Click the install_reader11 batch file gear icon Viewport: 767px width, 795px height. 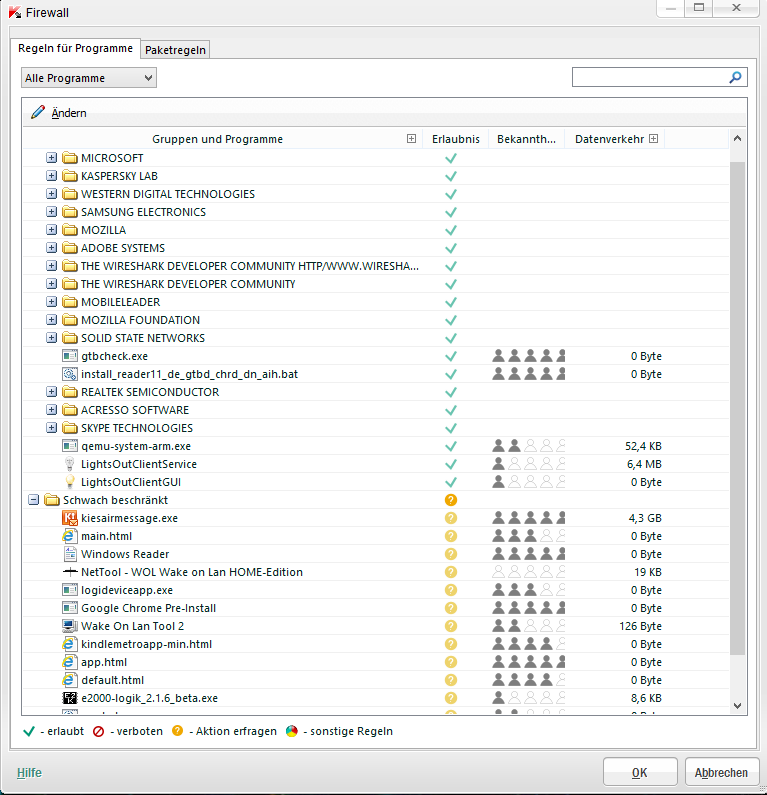(x=69, y=374)
